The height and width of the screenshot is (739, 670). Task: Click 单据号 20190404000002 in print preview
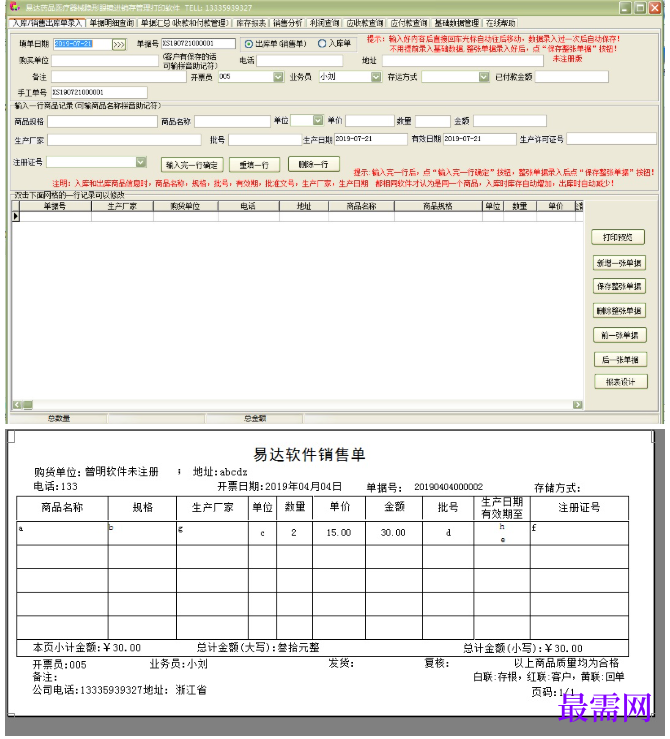point(425,487)
